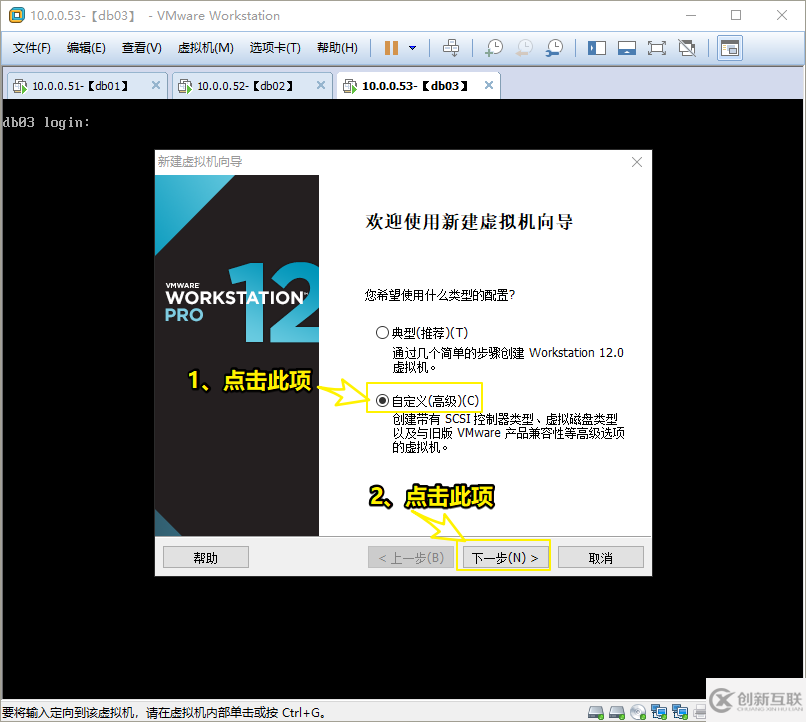Viewport: 806px width, 722px height.
Task: Click the 取消 button
Action: coord(601,557)
